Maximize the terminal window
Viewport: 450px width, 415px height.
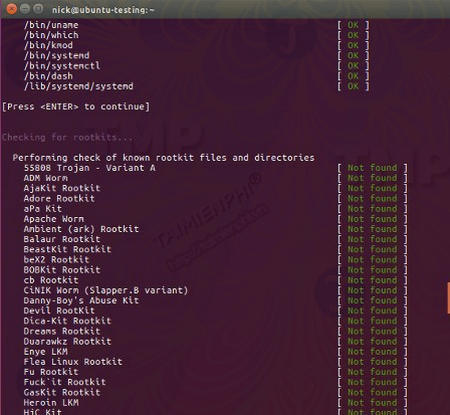(x=38, y=9)
